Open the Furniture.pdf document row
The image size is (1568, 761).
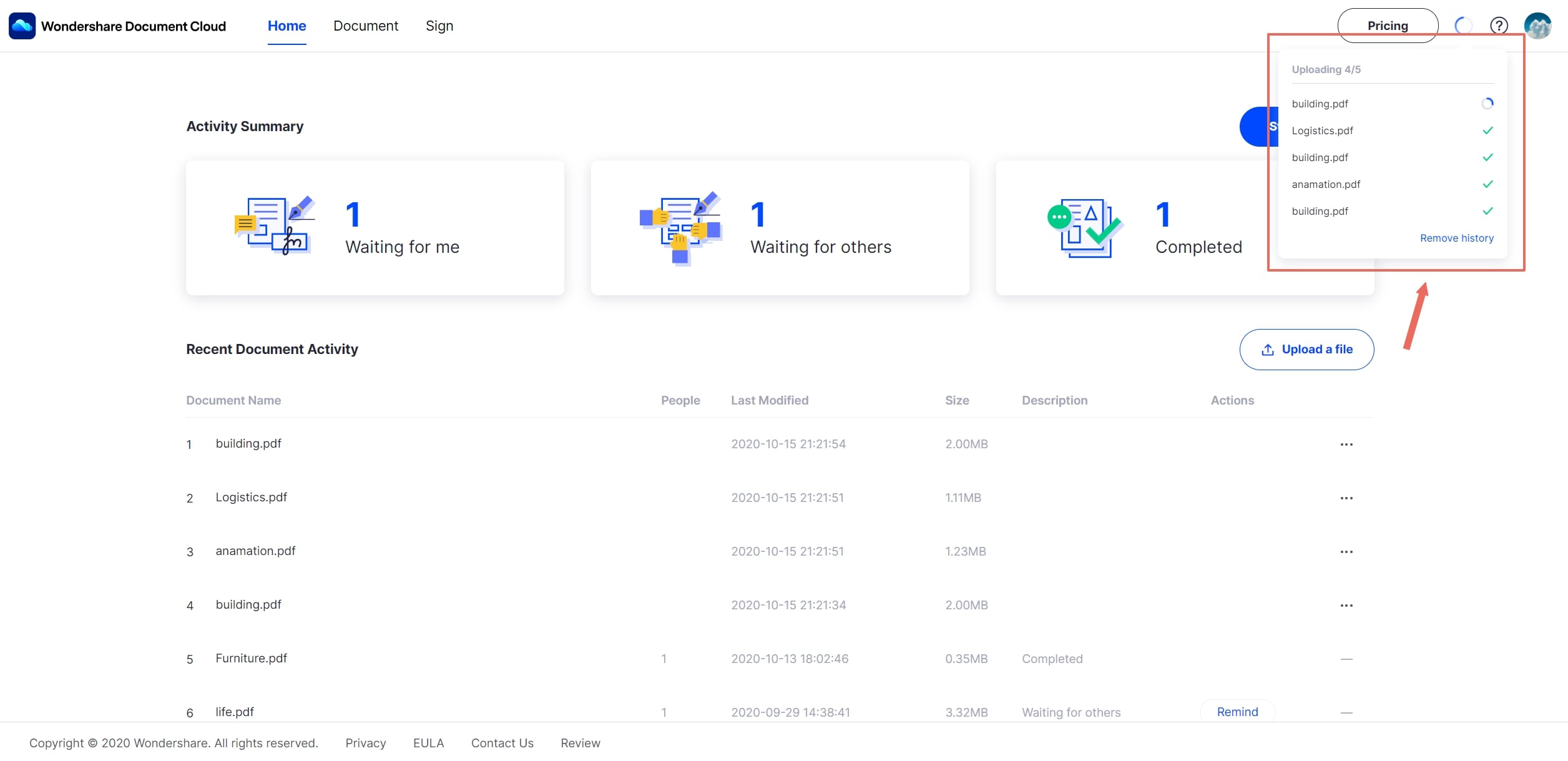[251, 658]
